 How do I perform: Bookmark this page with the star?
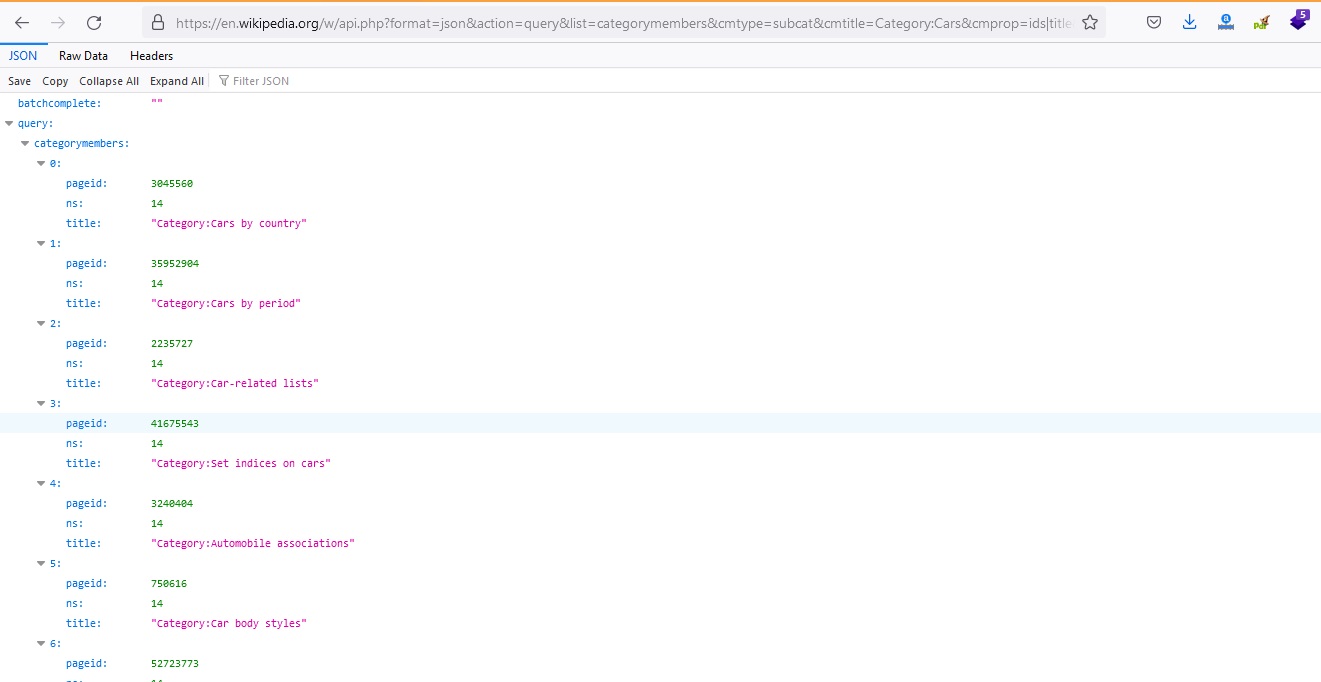coord(1090,22)
